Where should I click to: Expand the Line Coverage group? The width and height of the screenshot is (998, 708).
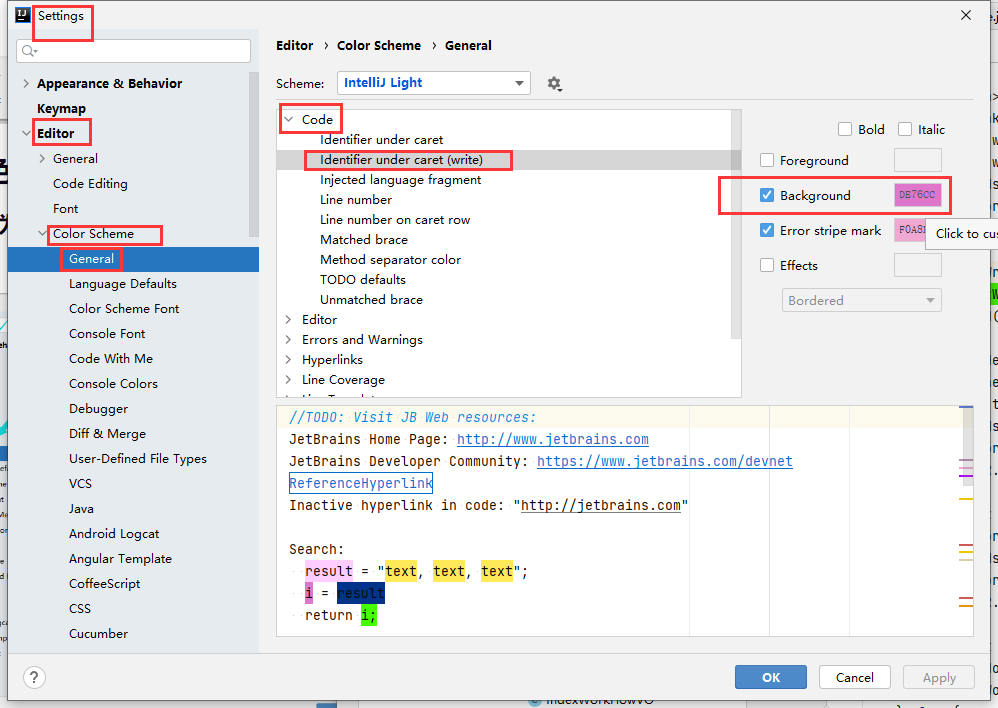[x=288, y=379]
